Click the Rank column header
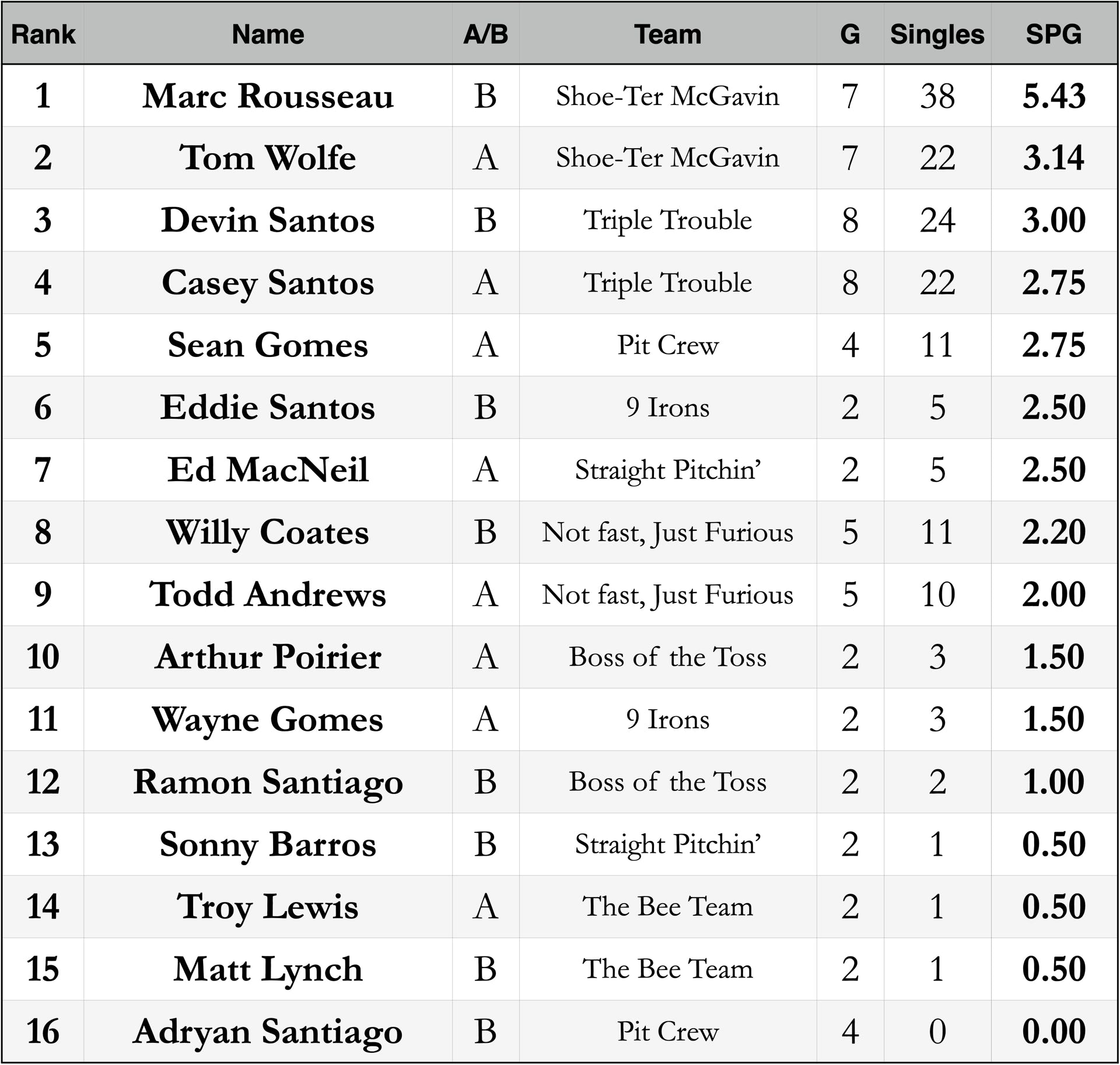 point(43,34)
